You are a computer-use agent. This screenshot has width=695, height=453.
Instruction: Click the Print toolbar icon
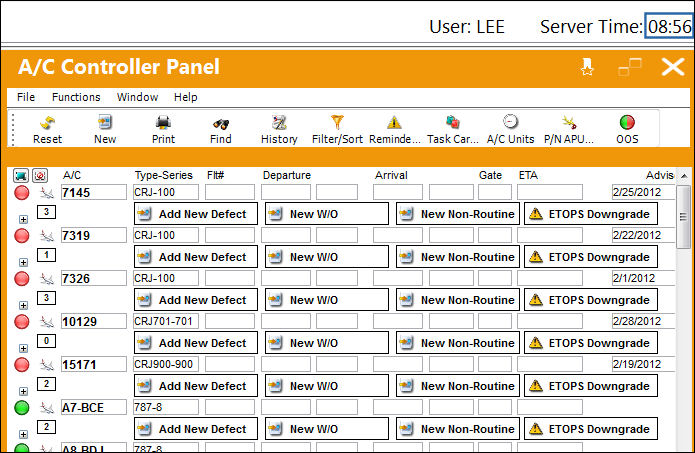163,123
